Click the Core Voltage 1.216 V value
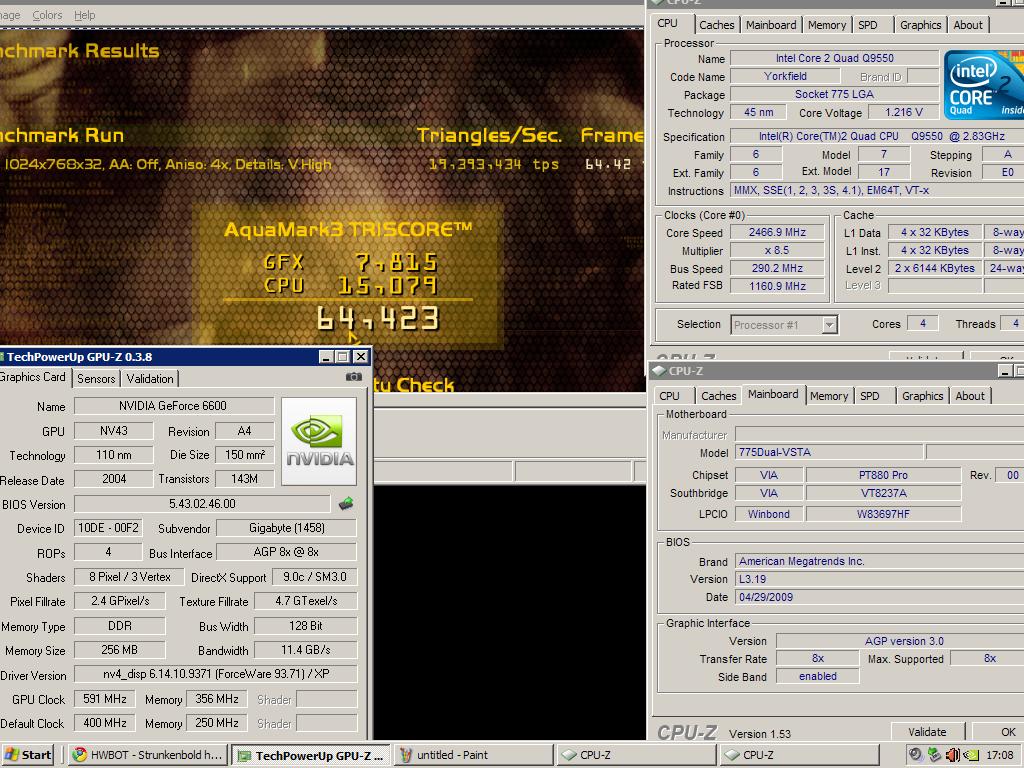Image resolution: width=1024 pixels, height=768 pixels. pos(904,112)
